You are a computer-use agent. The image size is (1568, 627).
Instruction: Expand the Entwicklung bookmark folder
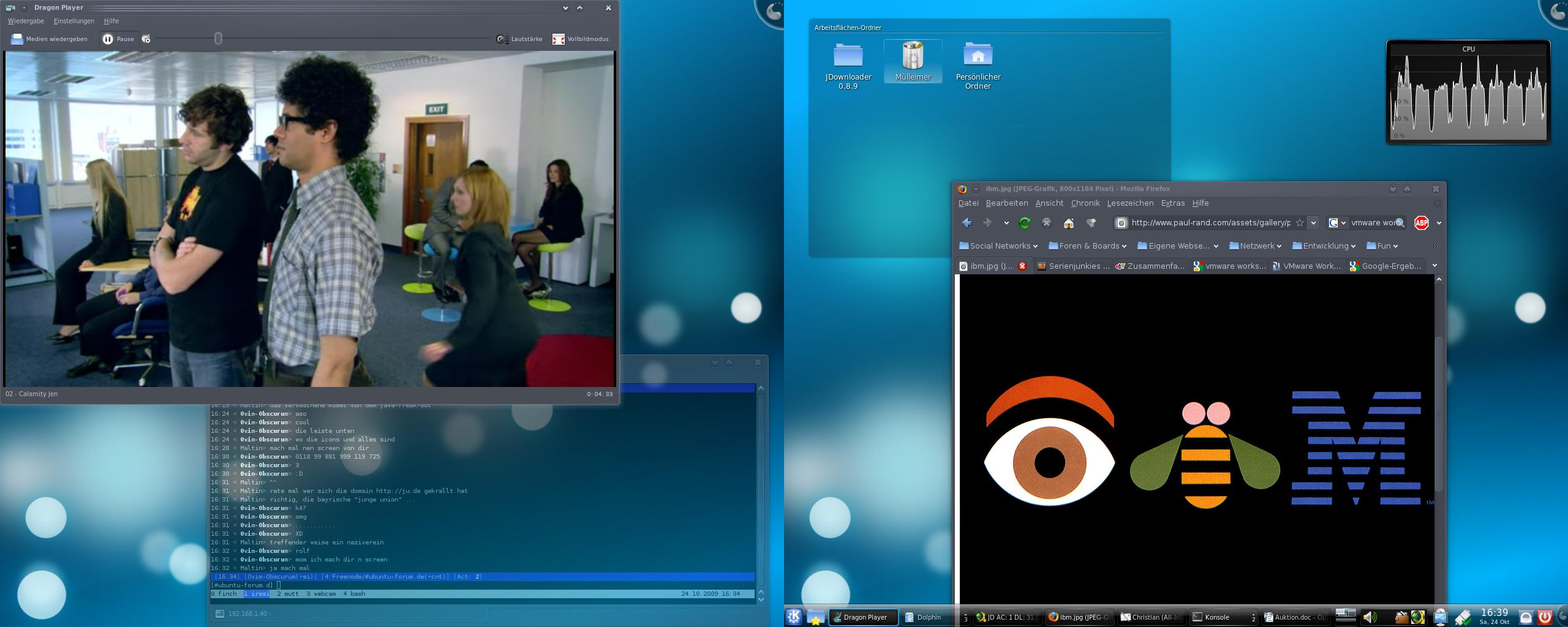1324,246
